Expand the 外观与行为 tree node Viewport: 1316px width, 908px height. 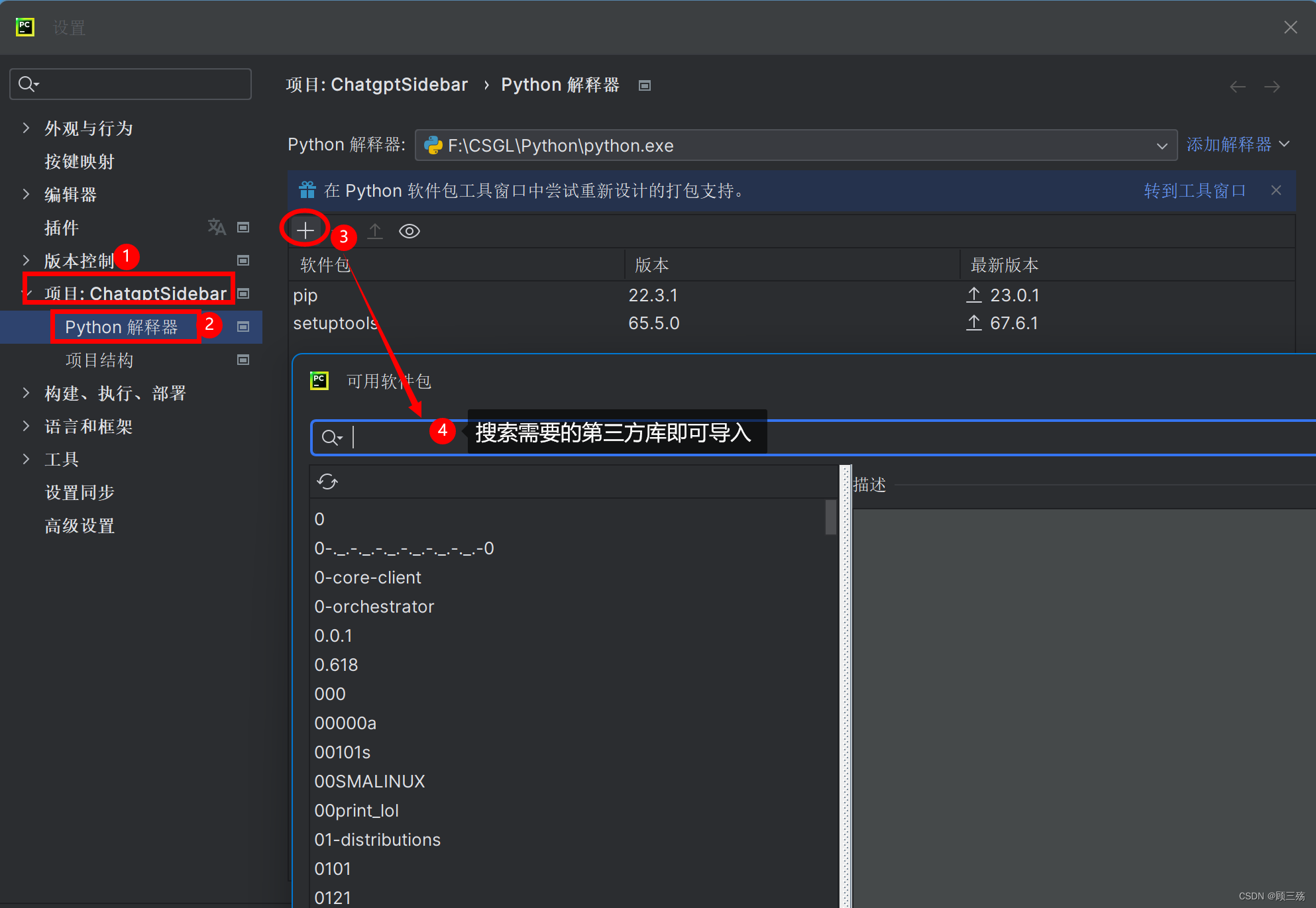pos(26,128)
